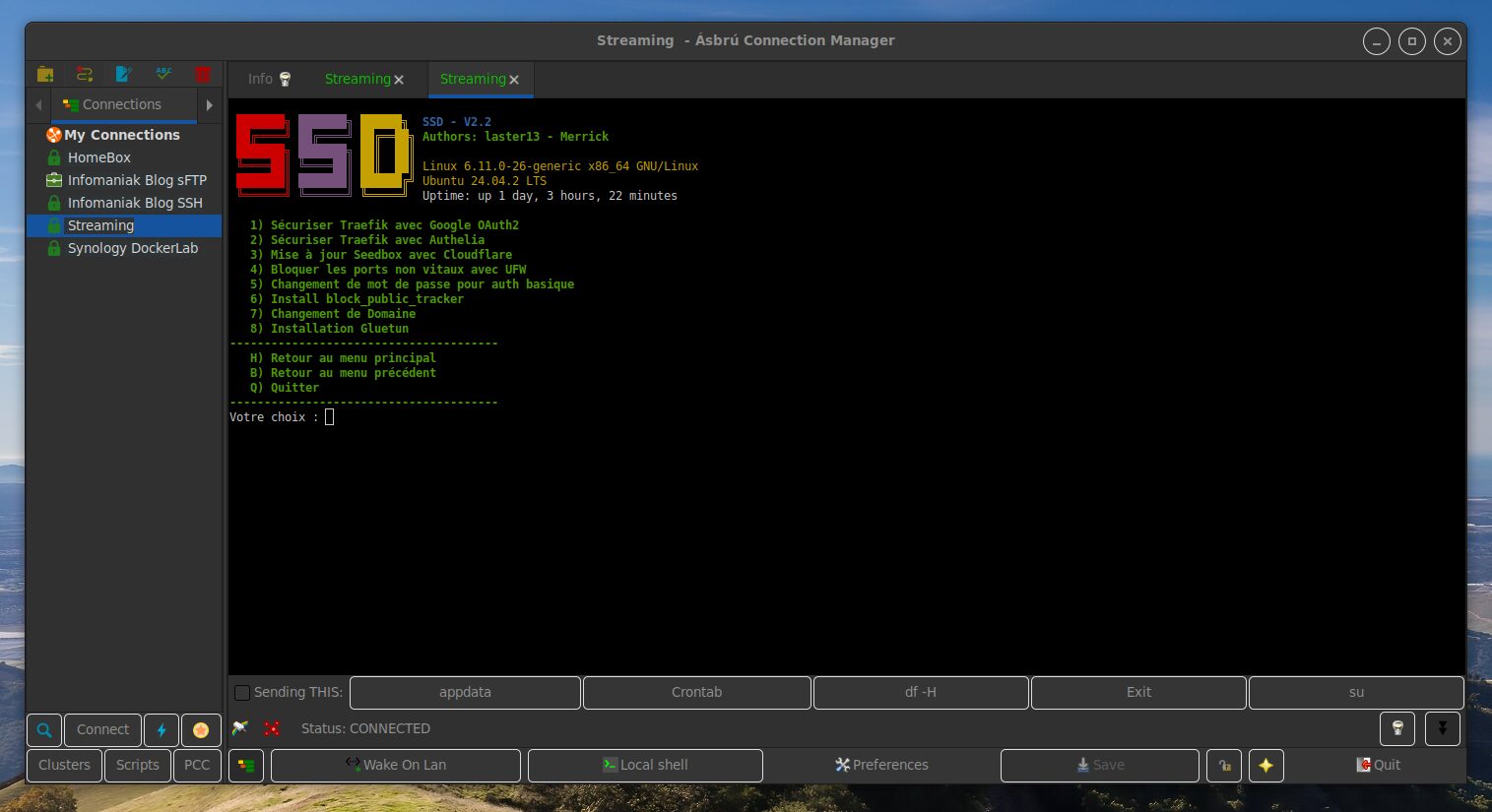
Task: Click the add new group folder icon
Action: click(45, 75)
